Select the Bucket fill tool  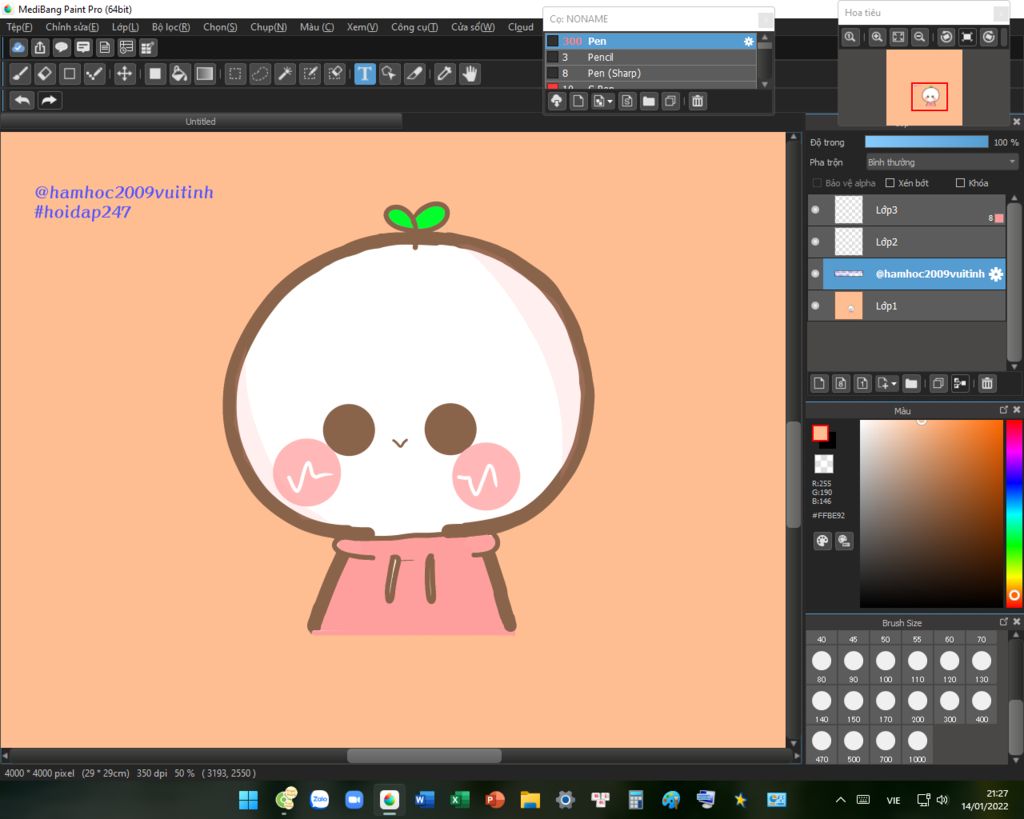pyautogui.click(x=179, y=74)
